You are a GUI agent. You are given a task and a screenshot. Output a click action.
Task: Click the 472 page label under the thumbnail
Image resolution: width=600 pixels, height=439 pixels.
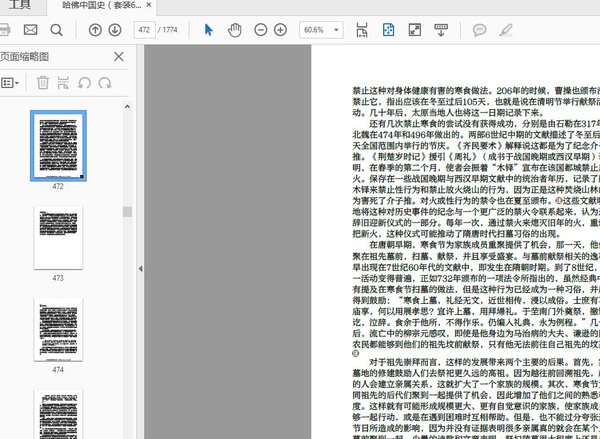point(58,186)
